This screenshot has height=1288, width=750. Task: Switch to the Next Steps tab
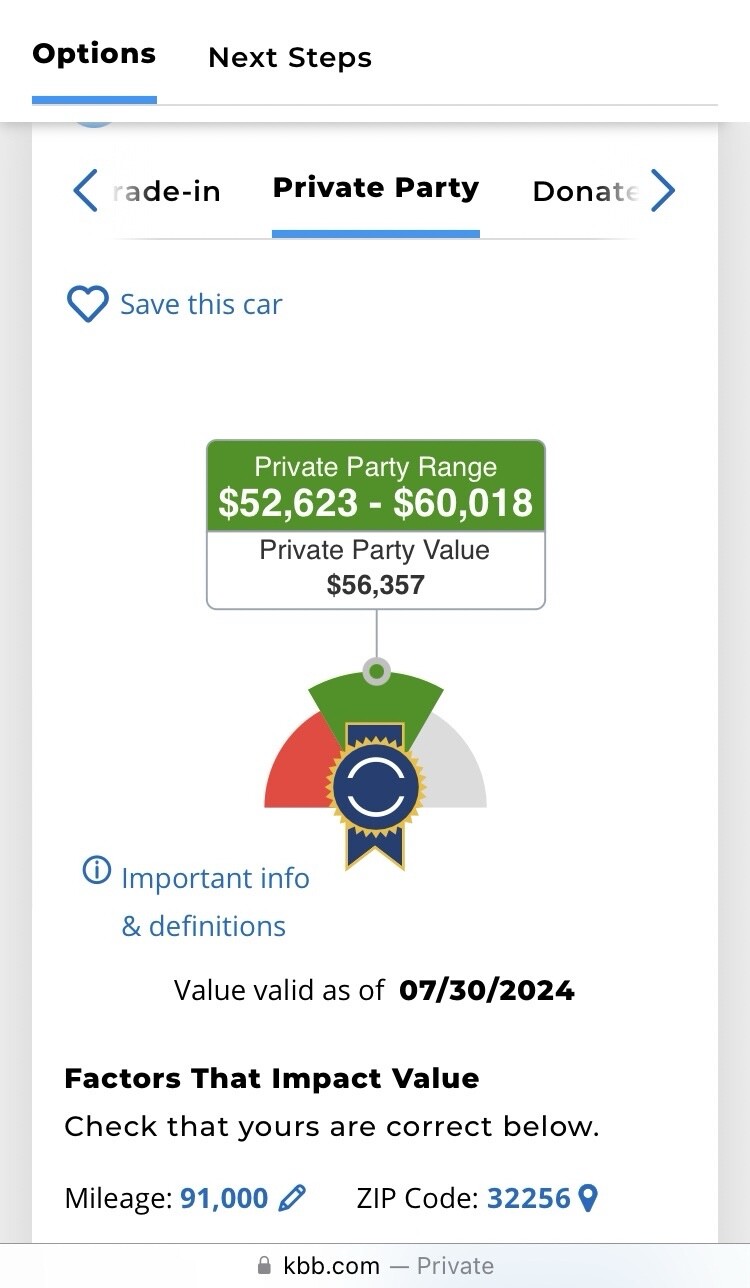[289, 58]
